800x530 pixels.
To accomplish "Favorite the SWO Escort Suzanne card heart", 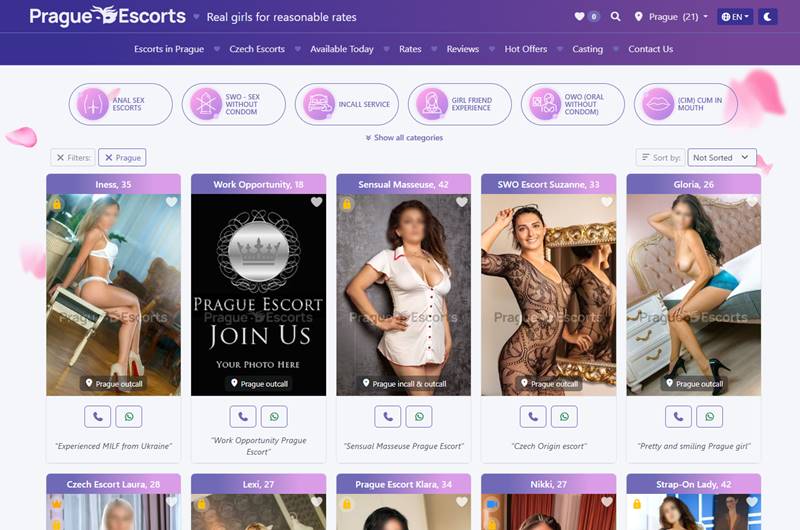I will coord(607,202).
